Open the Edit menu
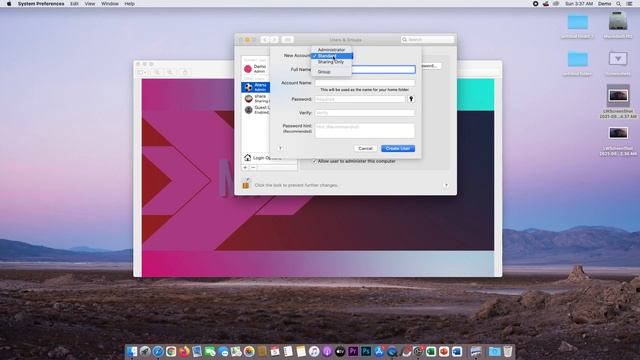This screenshot has width=640, height=360. (74, 4)
